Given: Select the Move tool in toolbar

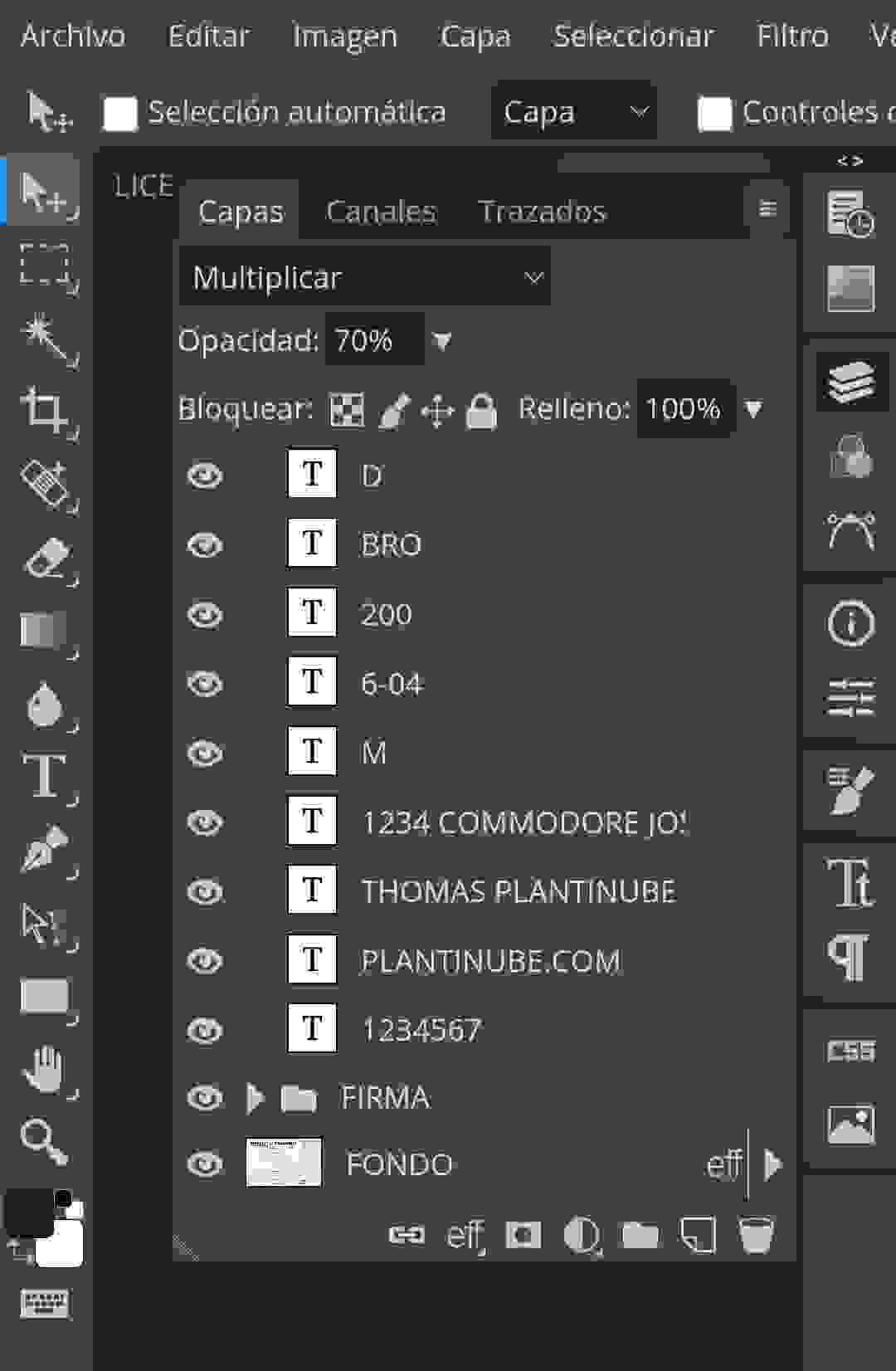Looking at the screenshot, I should pyautogui.click(x=46, y=192).
